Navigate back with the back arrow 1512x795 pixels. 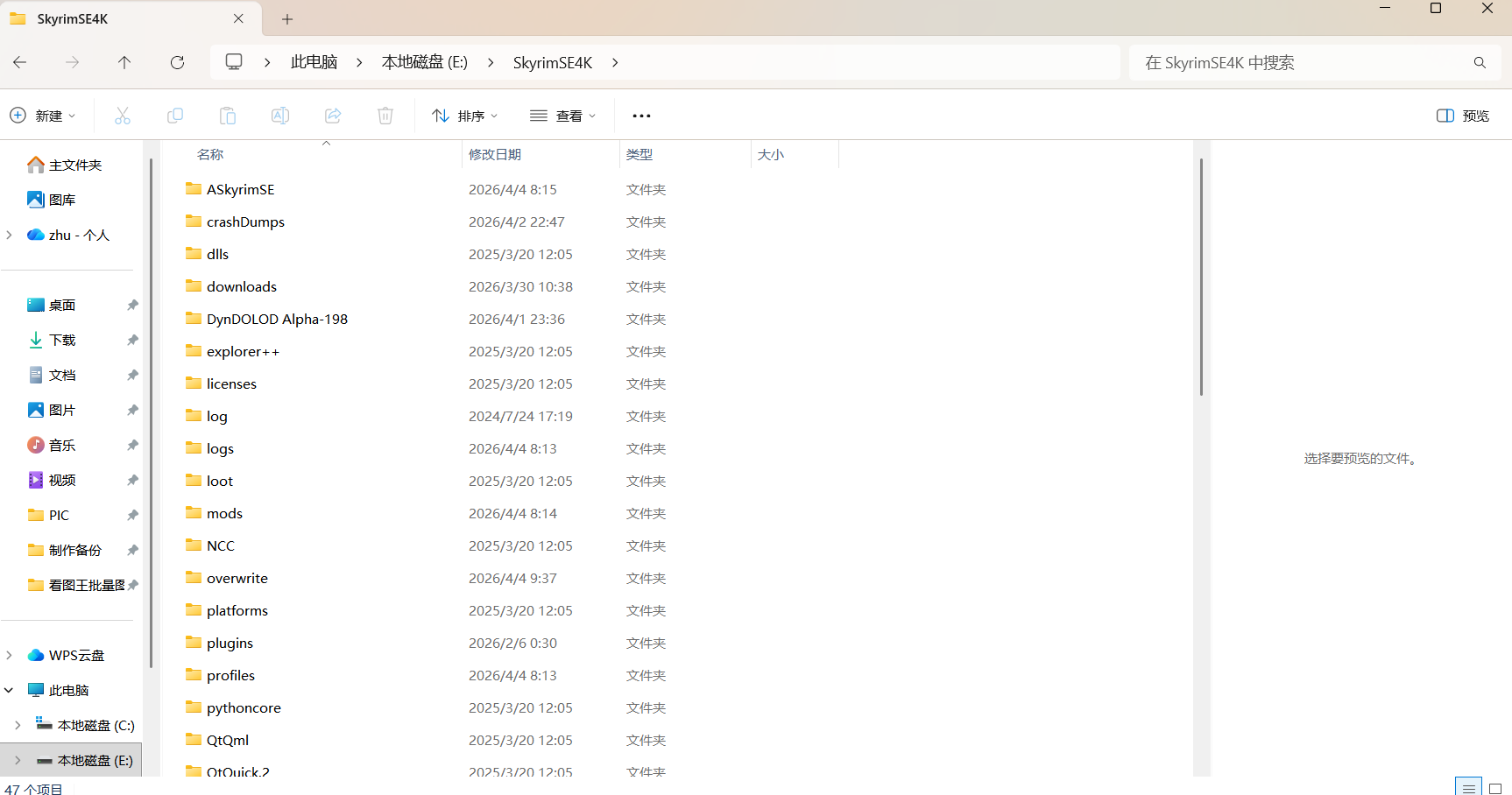pos(20,62)
